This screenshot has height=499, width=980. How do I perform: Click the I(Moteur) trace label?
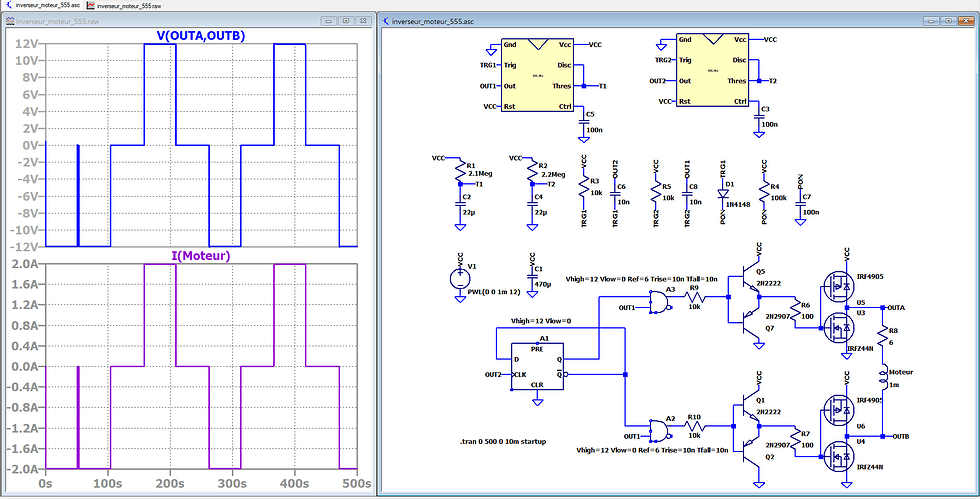tap(201, 256)
